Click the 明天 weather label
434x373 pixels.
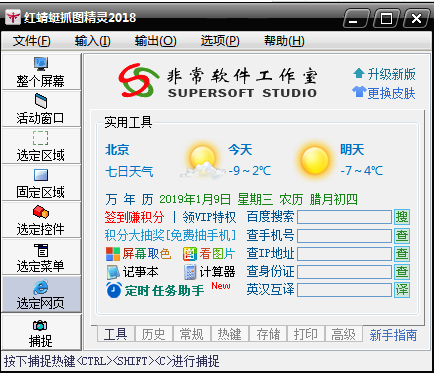click(x=352, y=149)
